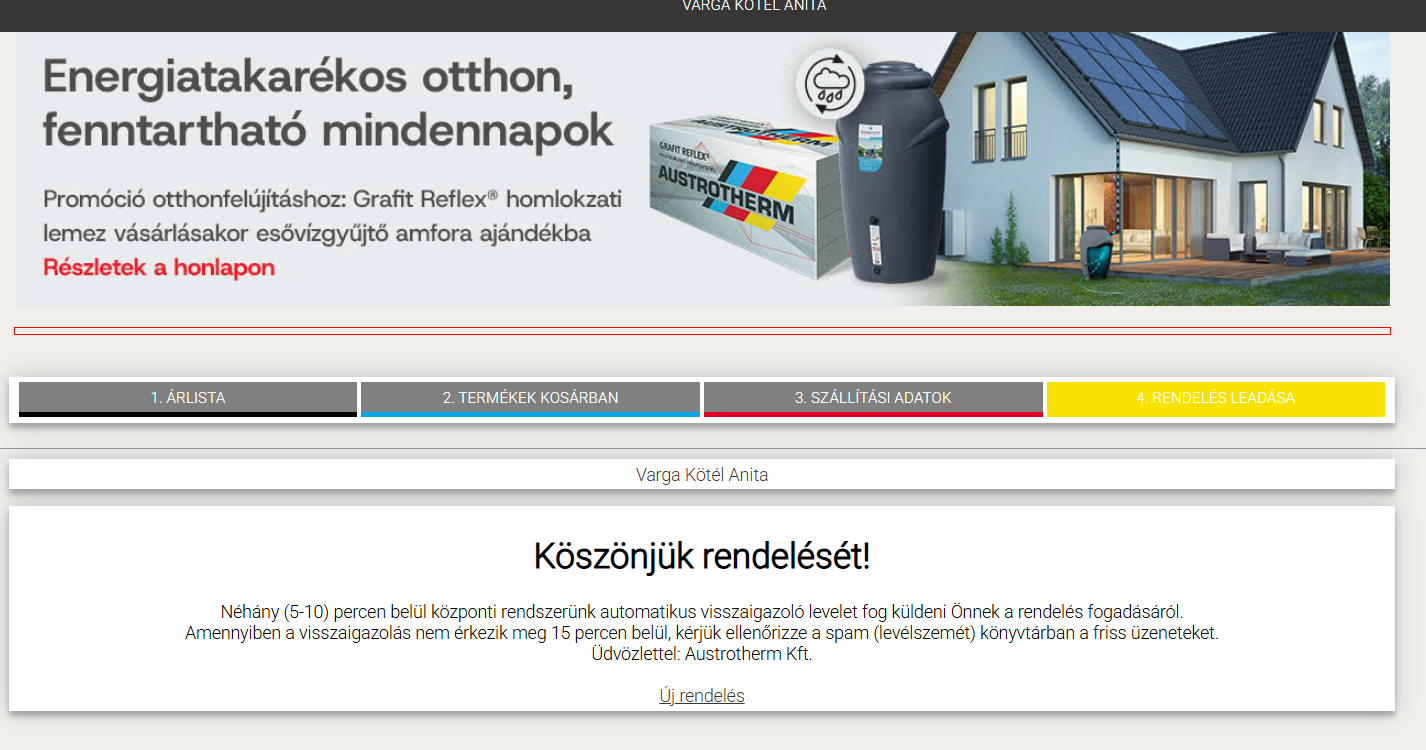Click Részletek a honlapon in banner
The height and width of the screenshot is (750, 1426).
tap(159, 268)
